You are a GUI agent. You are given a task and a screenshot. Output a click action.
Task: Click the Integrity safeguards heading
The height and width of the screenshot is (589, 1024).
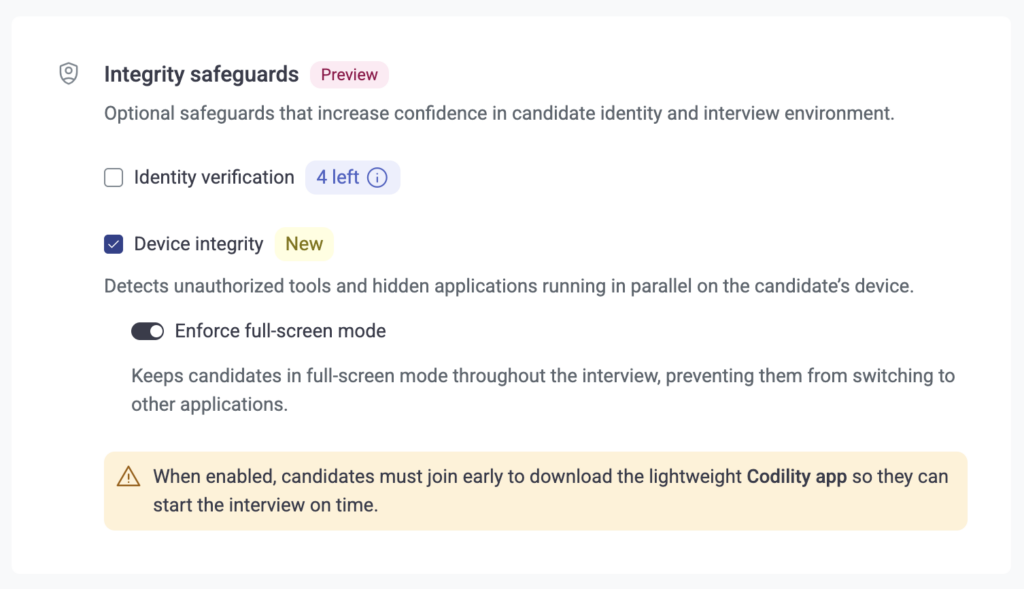coord(201,74)
